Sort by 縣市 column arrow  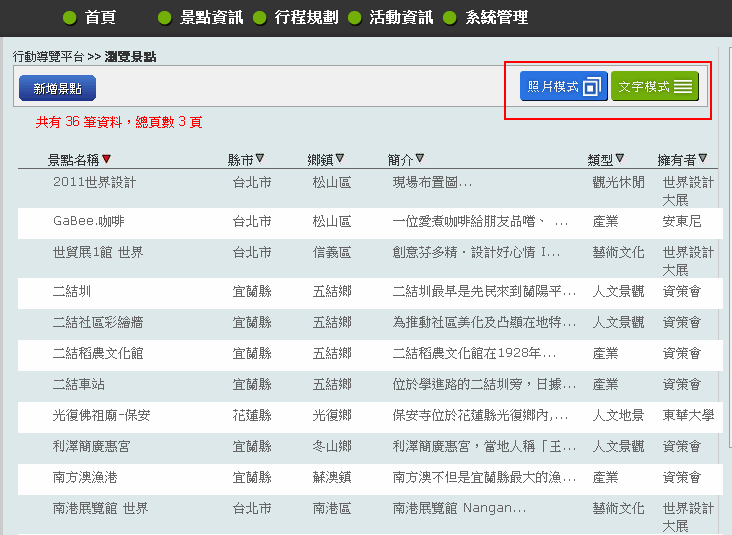[x=260, y=158]
